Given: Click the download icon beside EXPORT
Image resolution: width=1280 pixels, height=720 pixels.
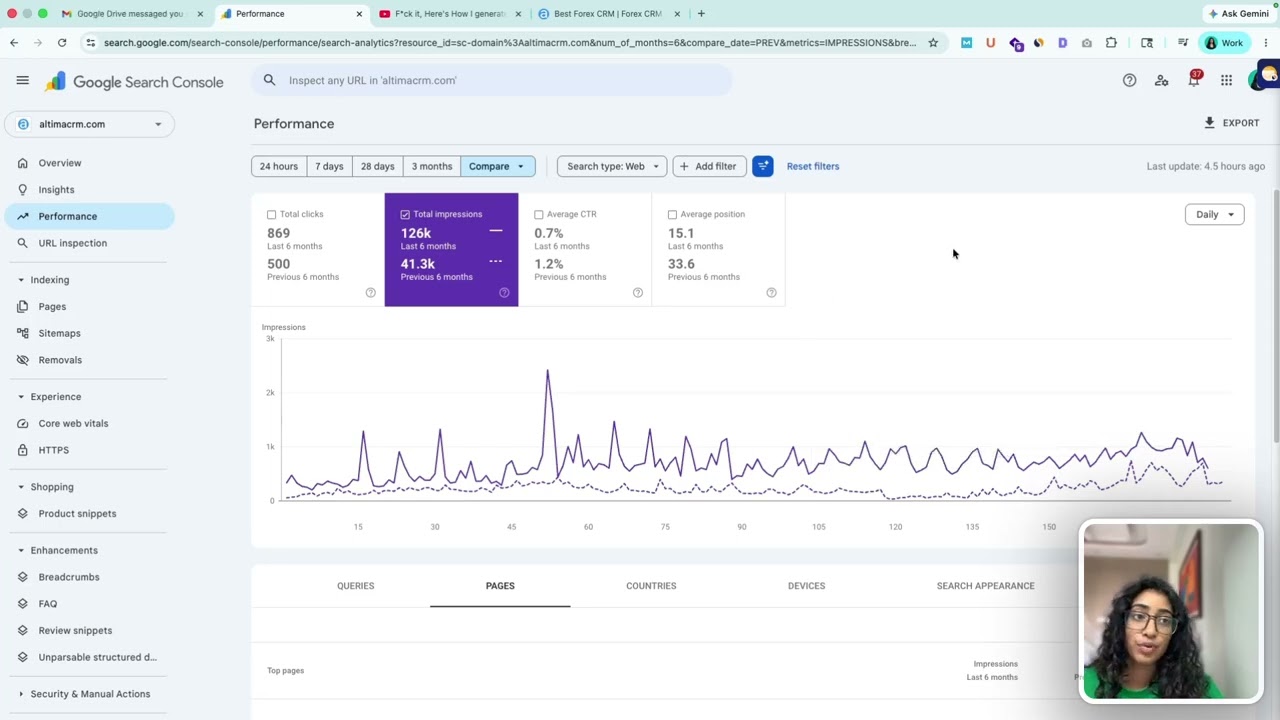Looking at the screenshot, I should (1209, 123).
